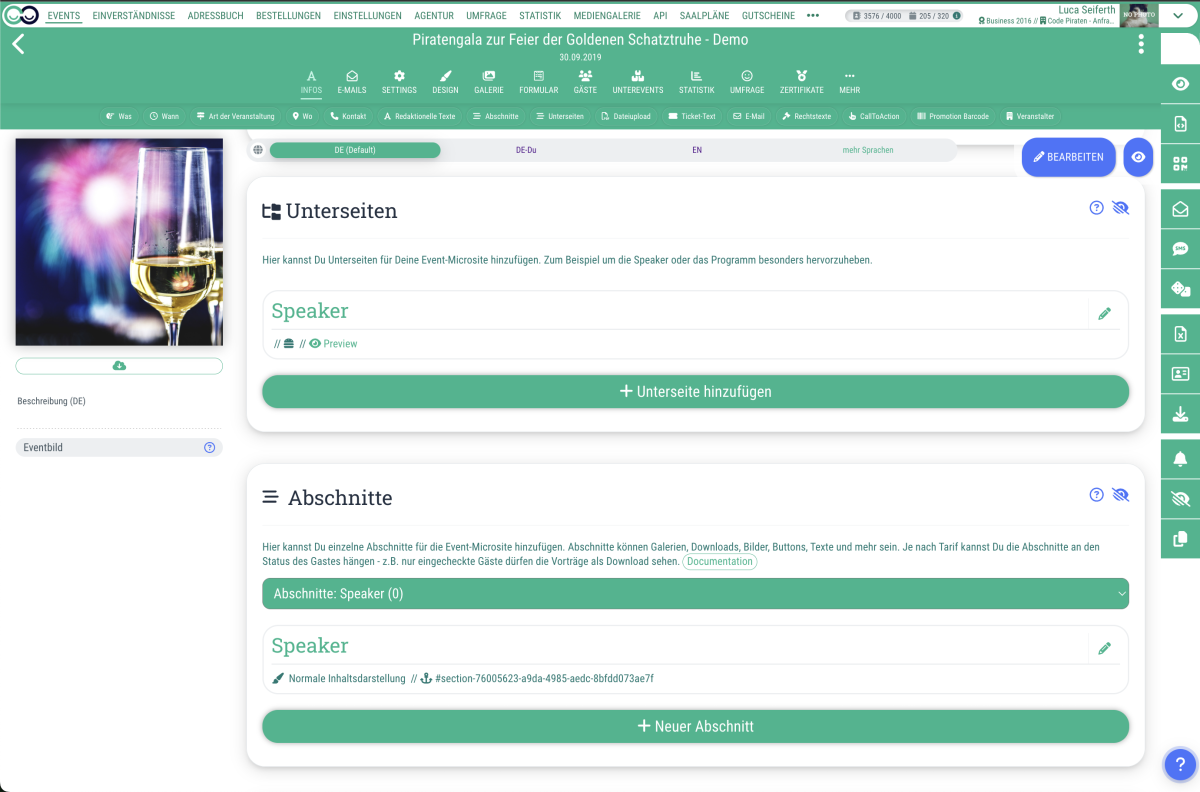Click the SMS speech bubble sidebar icon

1180,248
